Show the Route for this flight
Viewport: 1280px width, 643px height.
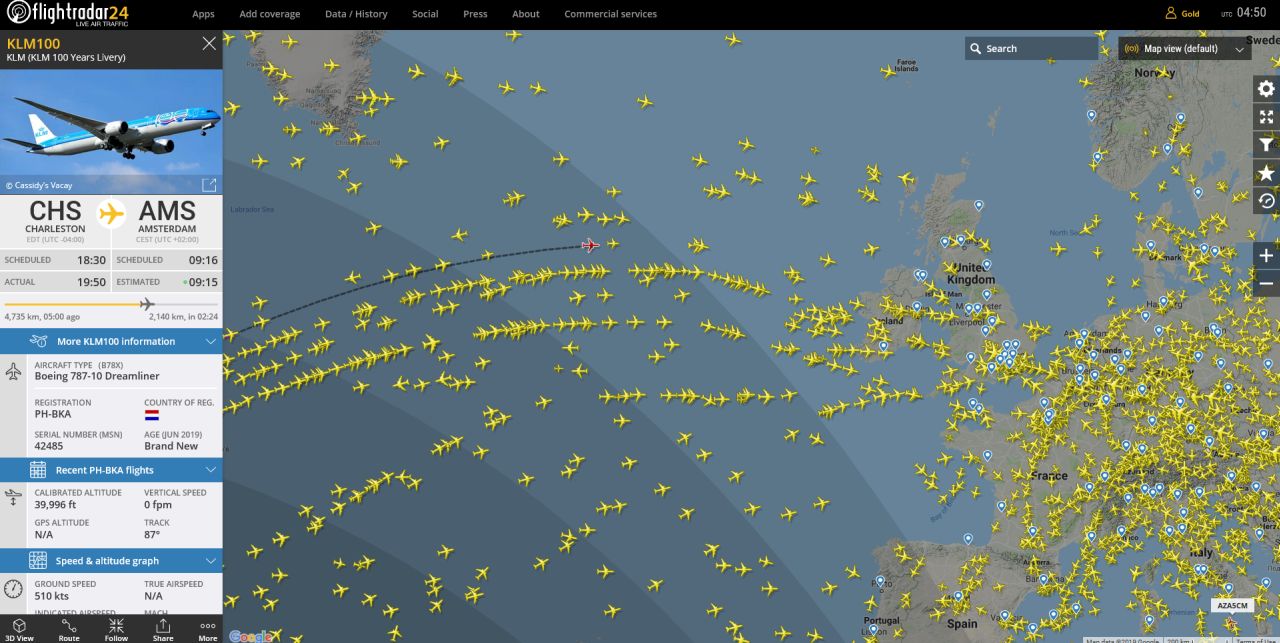(69, 629)
